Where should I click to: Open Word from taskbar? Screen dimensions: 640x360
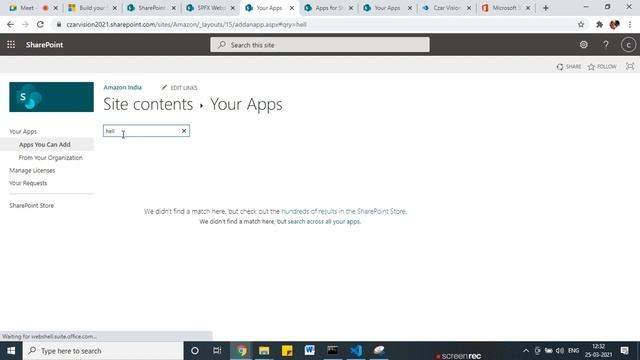[309, 351]
